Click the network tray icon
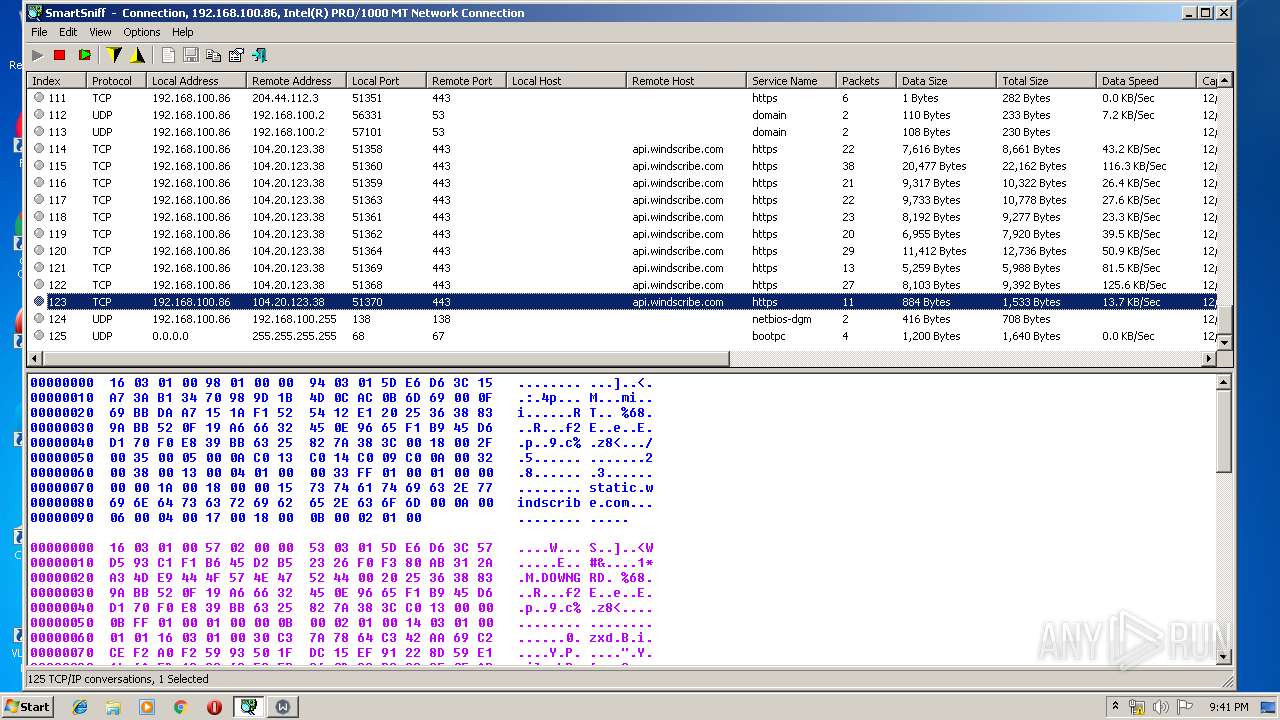The width and height of the screenshot is (1280, 720). coord(1137,707)
